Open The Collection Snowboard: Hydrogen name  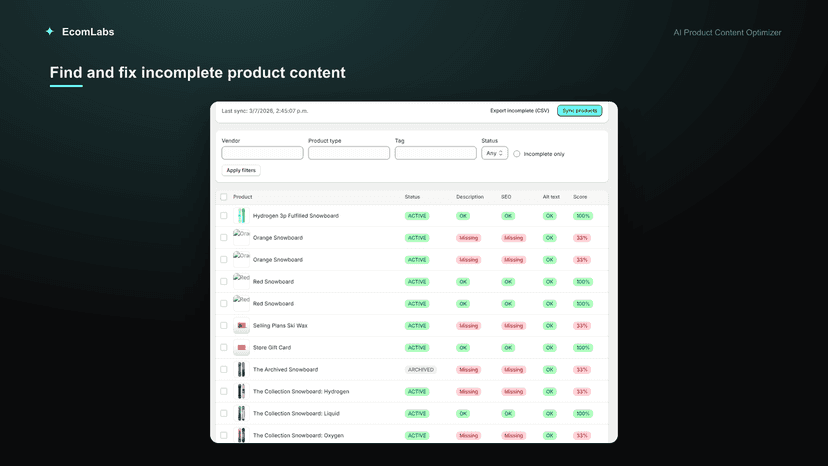(301, 392)
